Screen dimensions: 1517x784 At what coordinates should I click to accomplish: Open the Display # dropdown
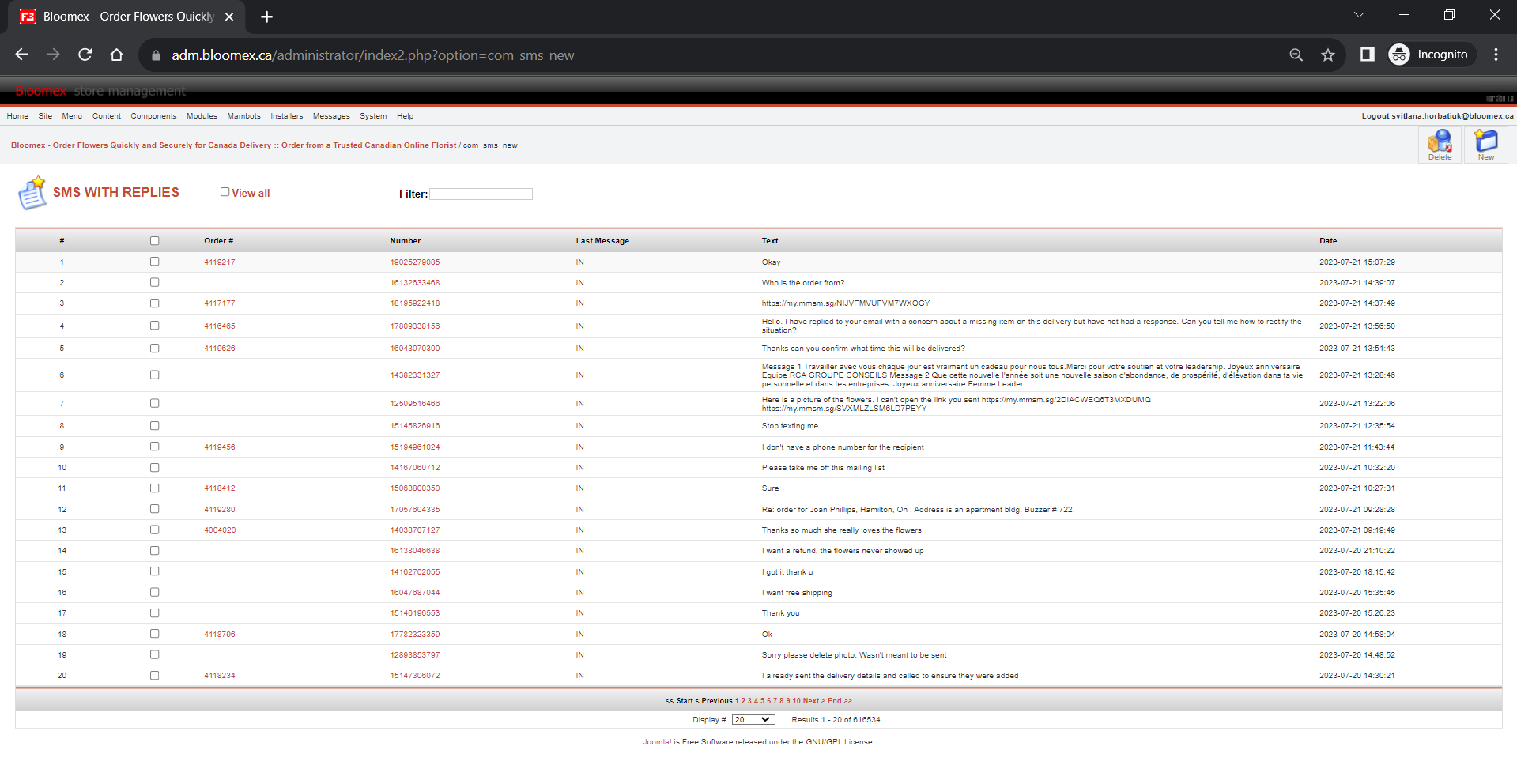[x=753, y=720]
